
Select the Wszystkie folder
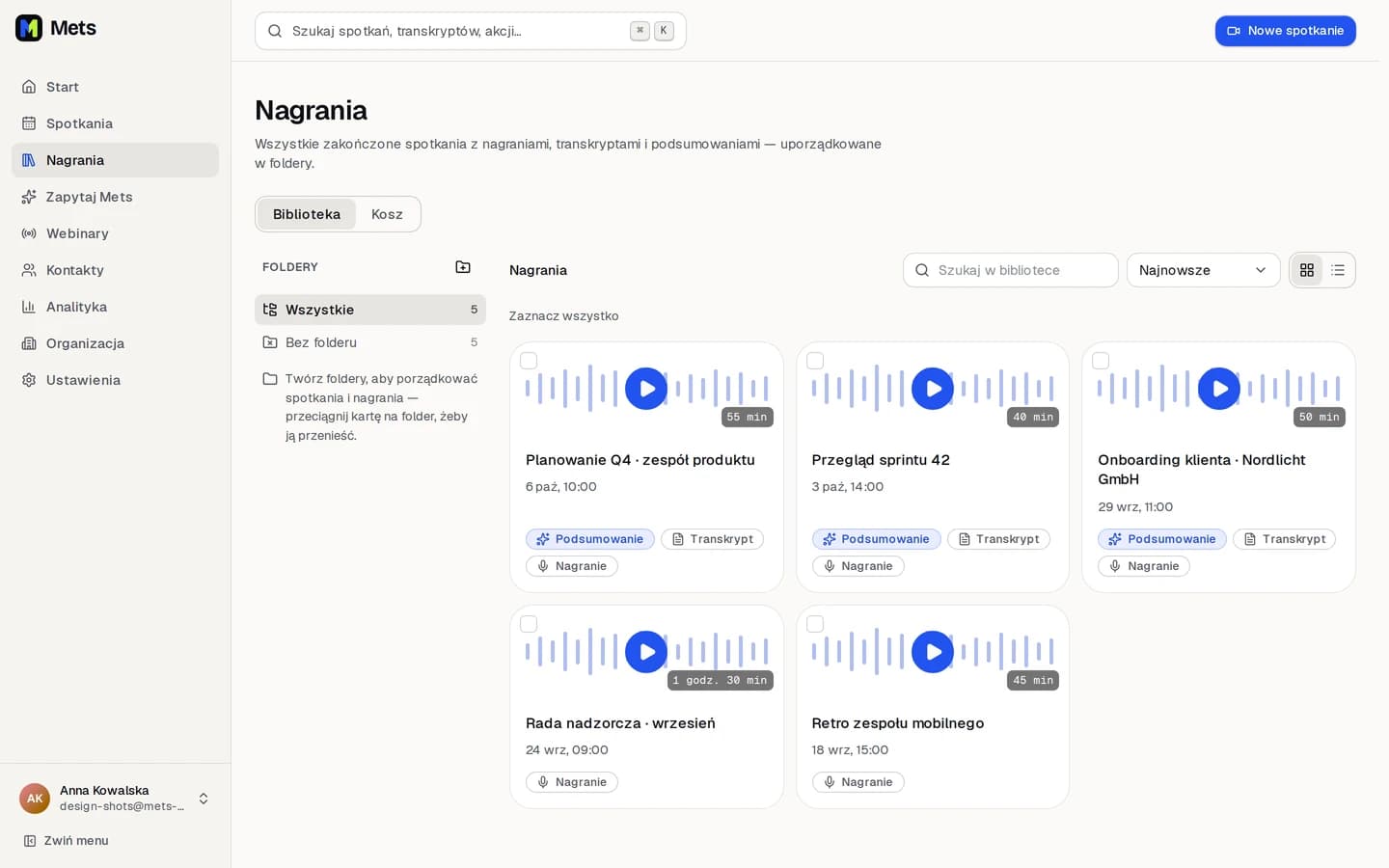pos(370,310)
